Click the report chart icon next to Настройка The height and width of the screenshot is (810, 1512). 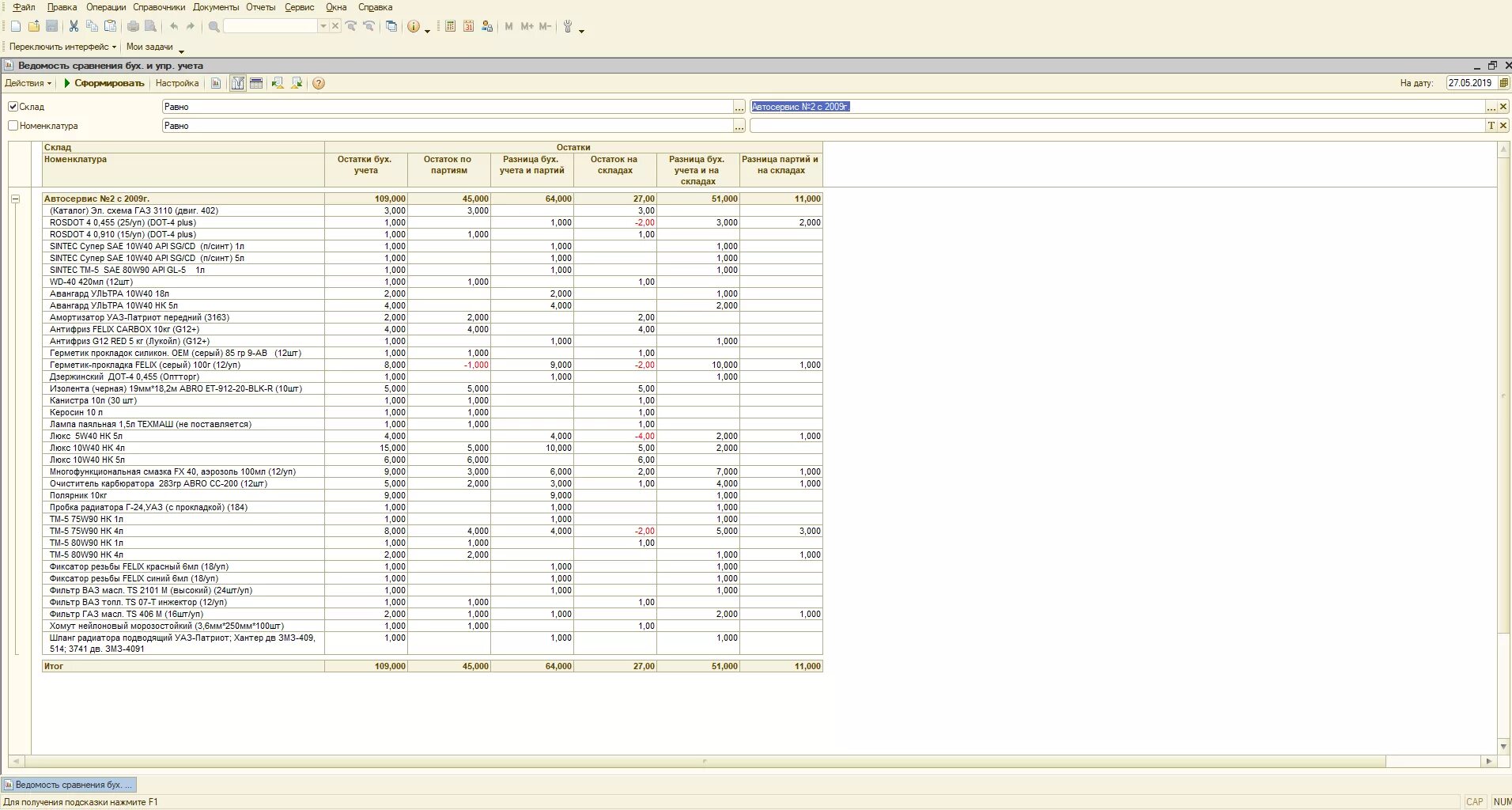click(216, 83)
